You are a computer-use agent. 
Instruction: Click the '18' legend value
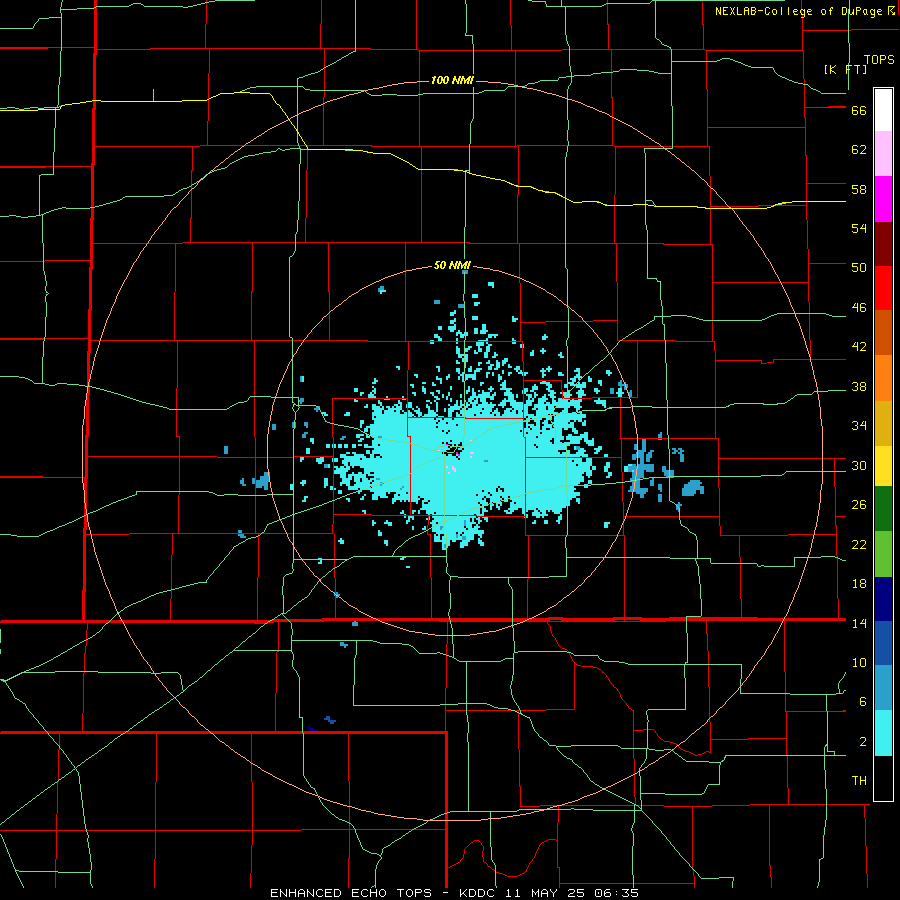(x=859, y=584)
